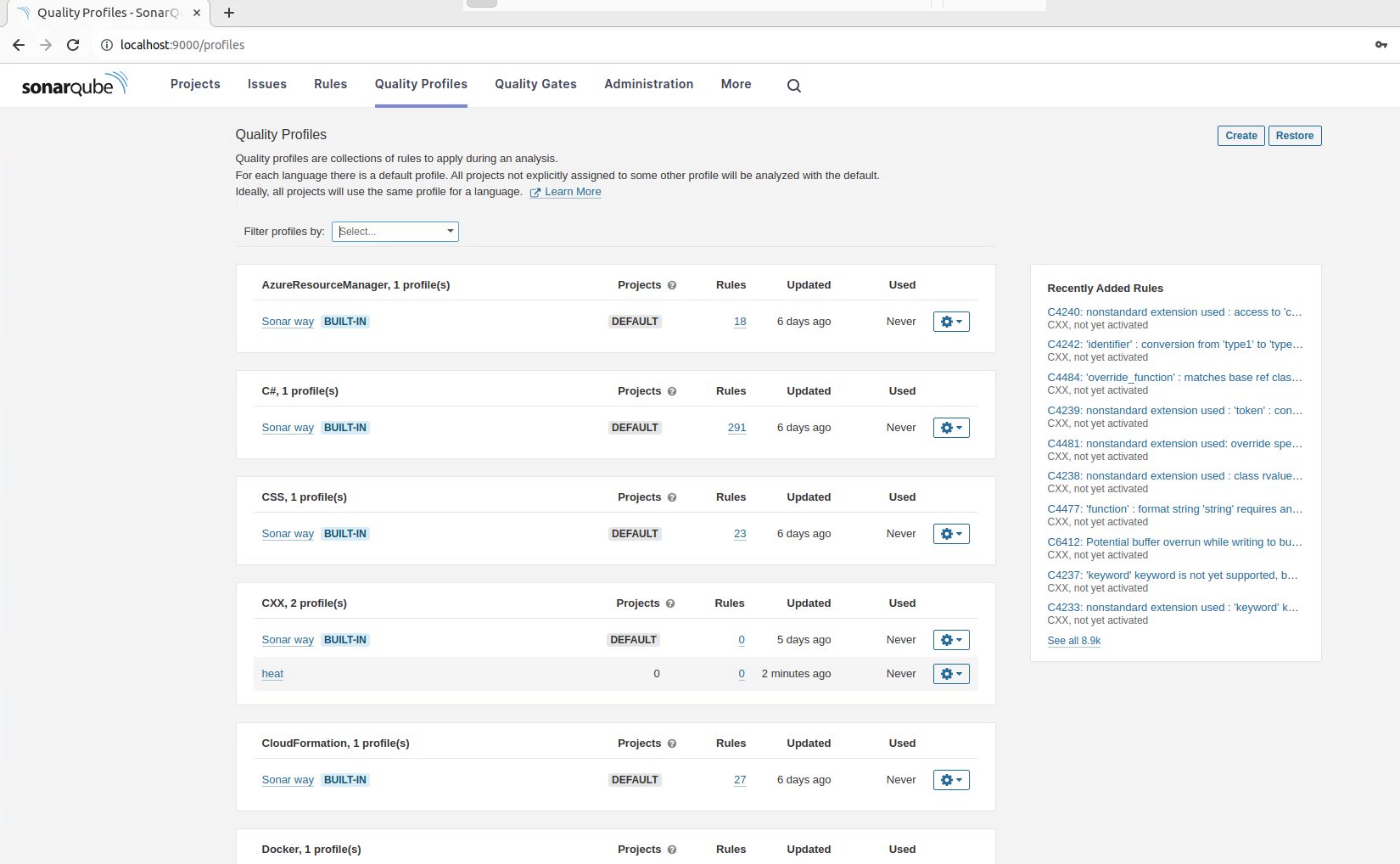Open gear actions menu for C# Sonar way
Viewport: 1400px width, 864px height.
[950, 428]
